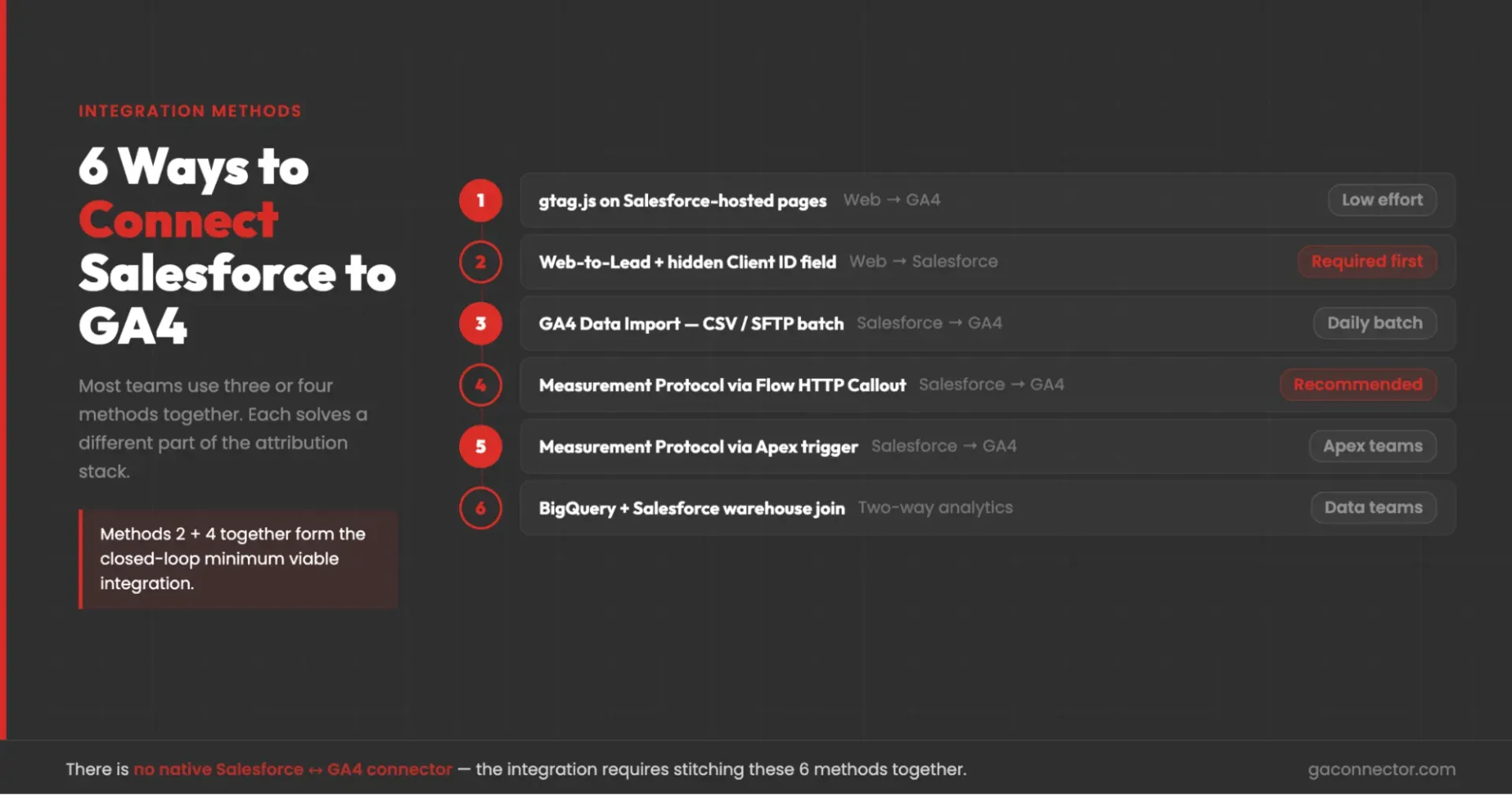Click the 'Web → Salesforce' flow label
The height and width of the screenshot is (795, 1512).
point(924,262)
